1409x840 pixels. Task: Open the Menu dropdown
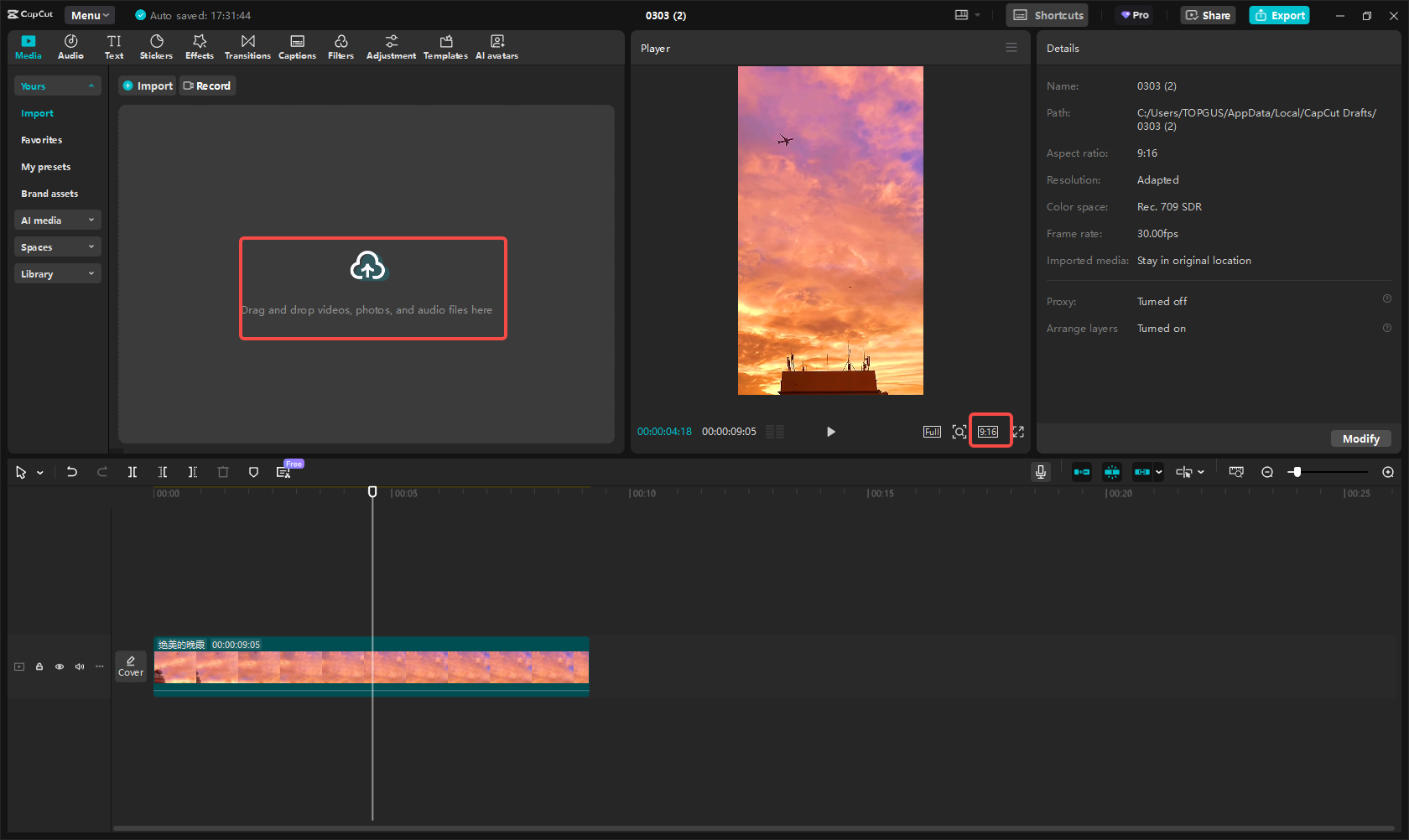pyautogui.click(x=90, y=15)
